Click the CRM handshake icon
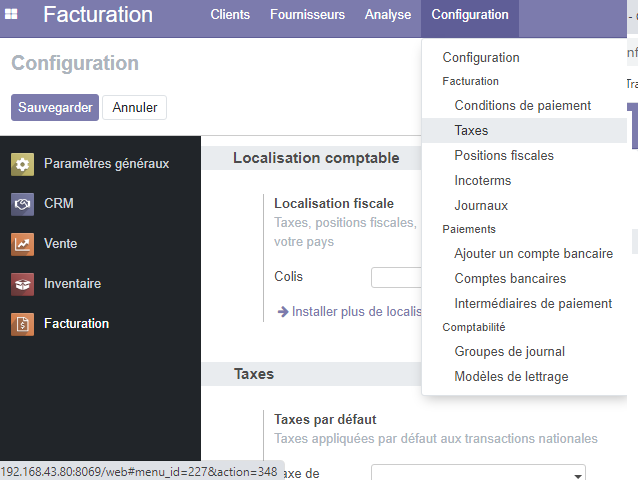This screenshot has width=638, height=480. [x=23, y=204]
